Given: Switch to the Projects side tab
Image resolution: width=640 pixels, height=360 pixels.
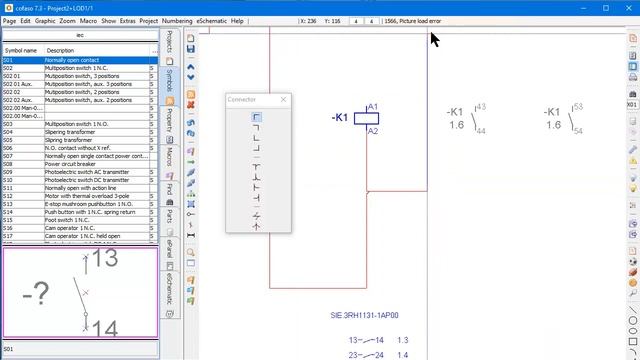Looking at the screenshot, I should (170, 47).
